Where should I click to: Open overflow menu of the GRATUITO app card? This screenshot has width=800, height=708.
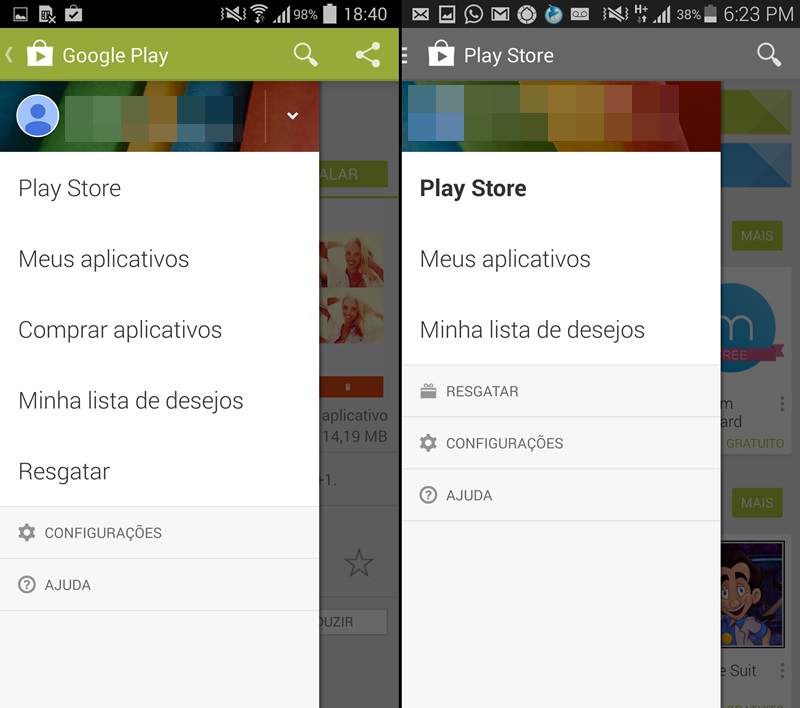(782, 404)
